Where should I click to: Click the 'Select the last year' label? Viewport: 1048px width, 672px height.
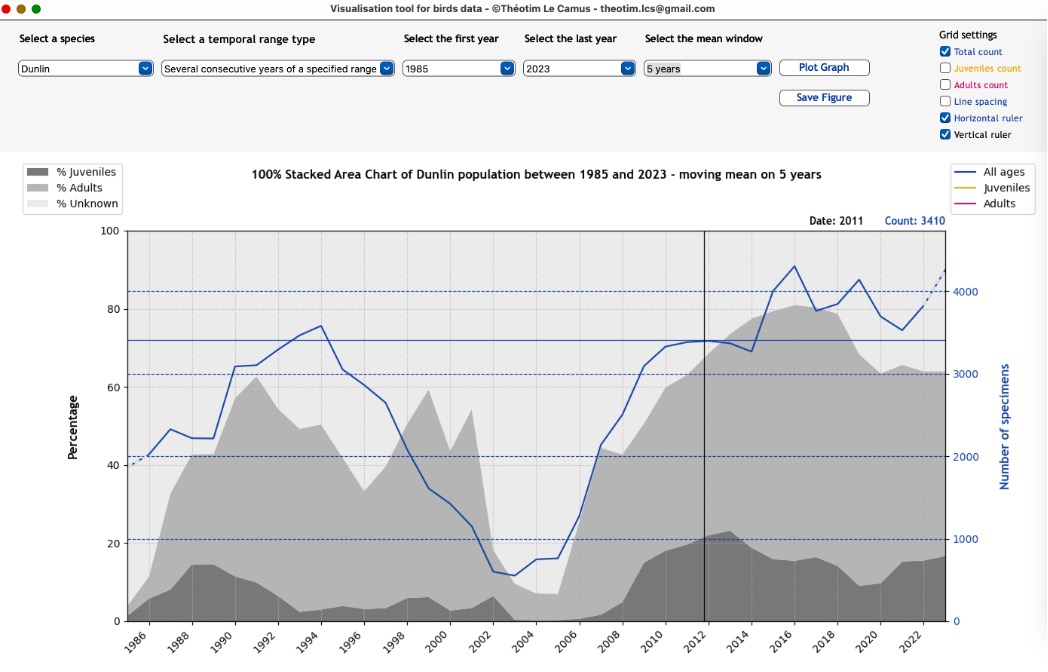point(570,39)
